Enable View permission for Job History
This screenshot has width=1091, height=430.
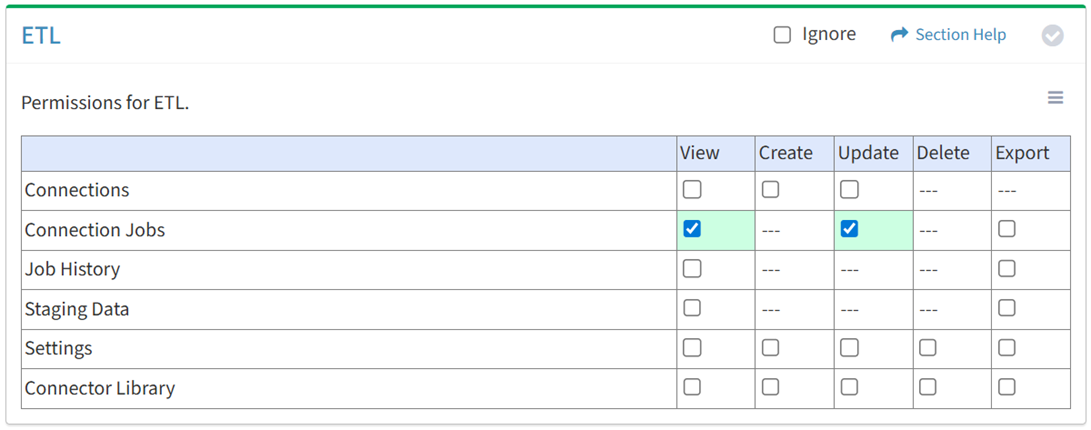pos(692,268)
